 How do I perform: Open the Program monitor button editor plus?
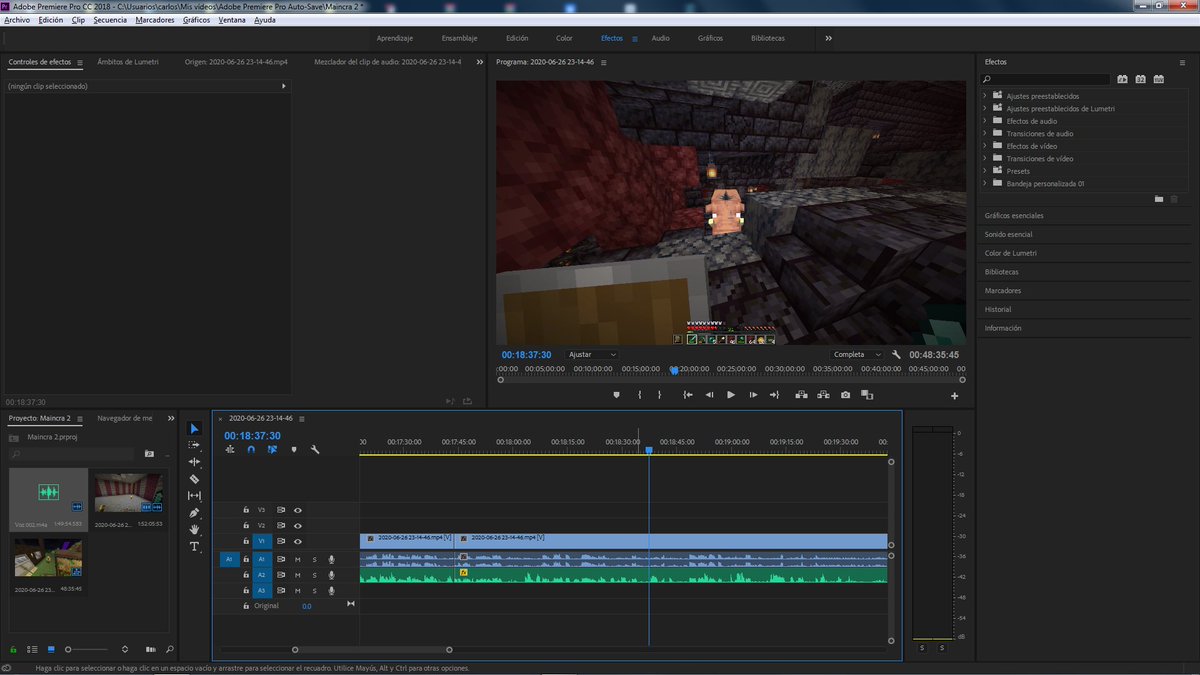pos(954,396)
